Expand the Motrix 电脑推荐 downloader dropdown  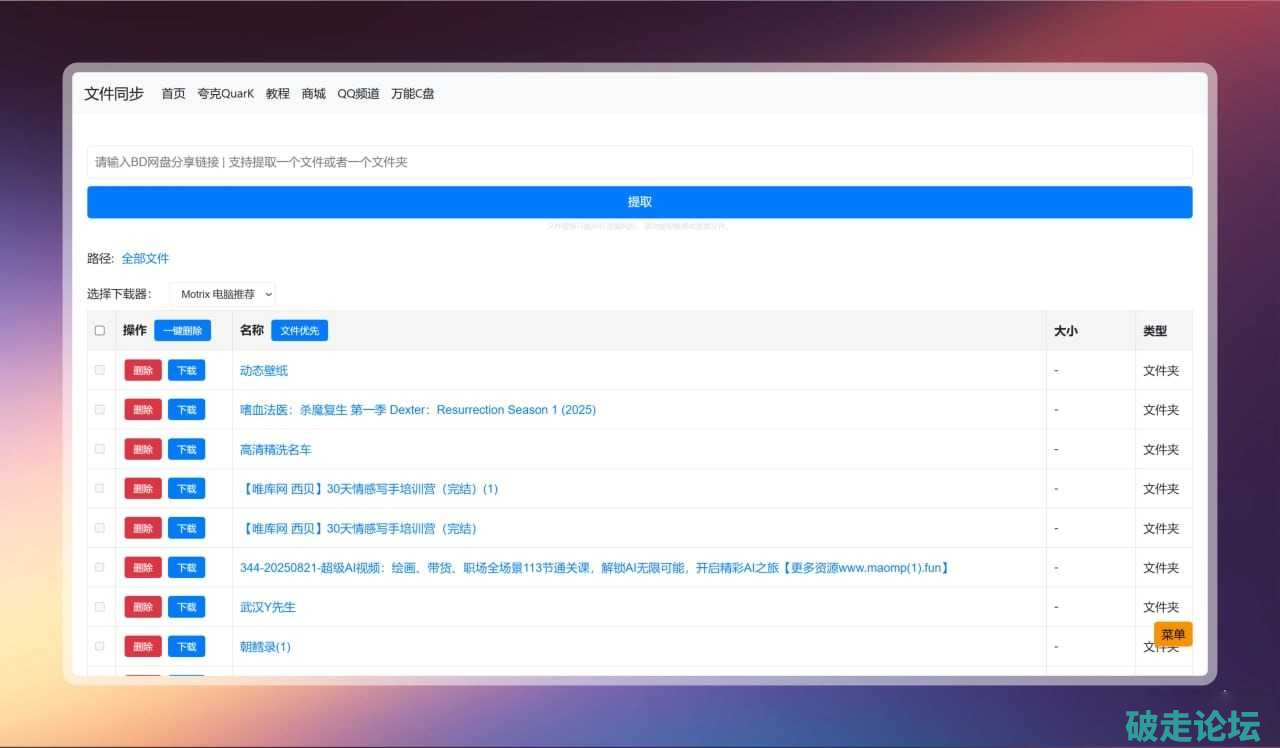[222, 294]
